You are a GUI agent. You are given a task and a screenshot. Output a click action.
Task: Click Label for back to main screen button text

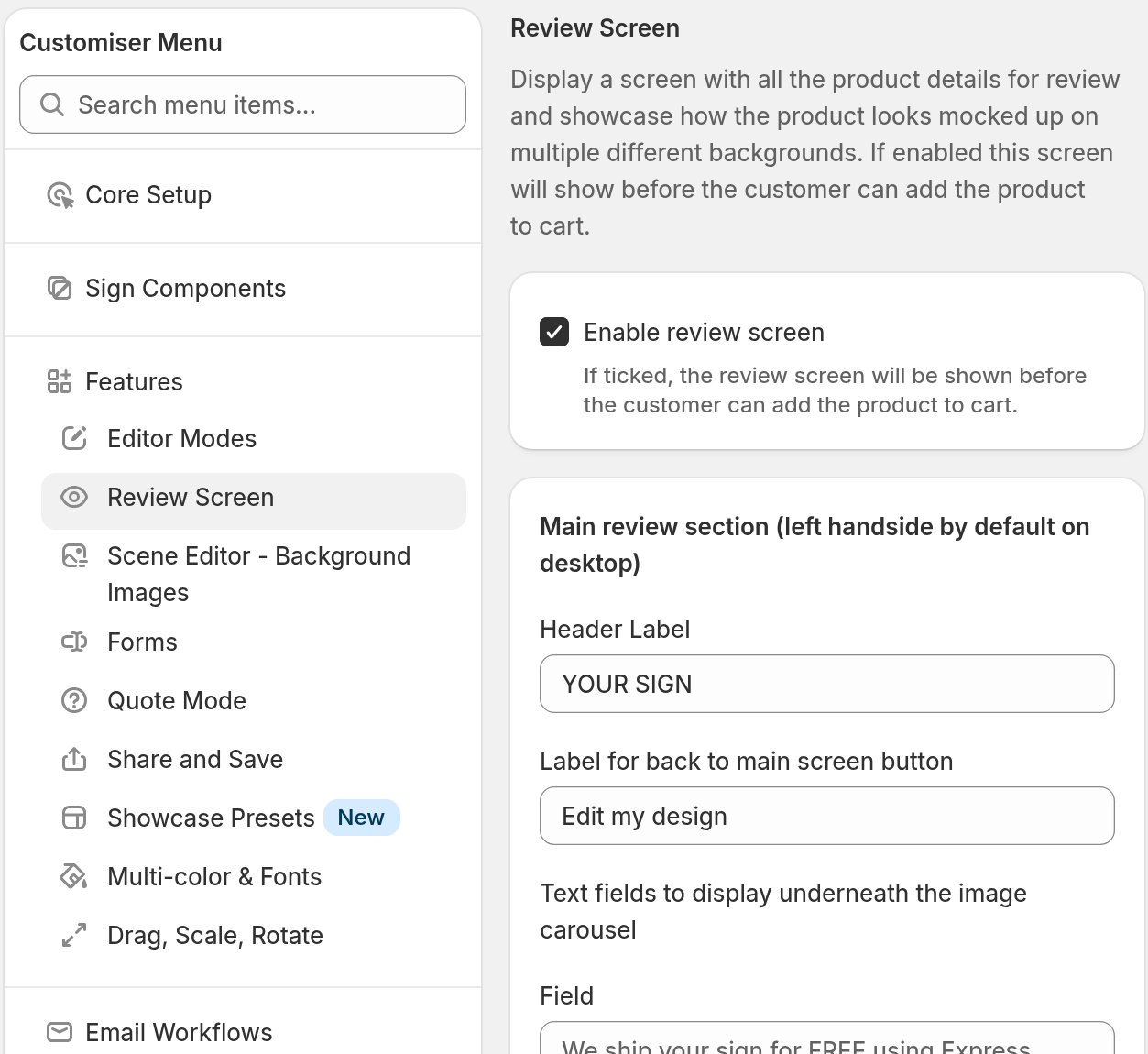746,761
